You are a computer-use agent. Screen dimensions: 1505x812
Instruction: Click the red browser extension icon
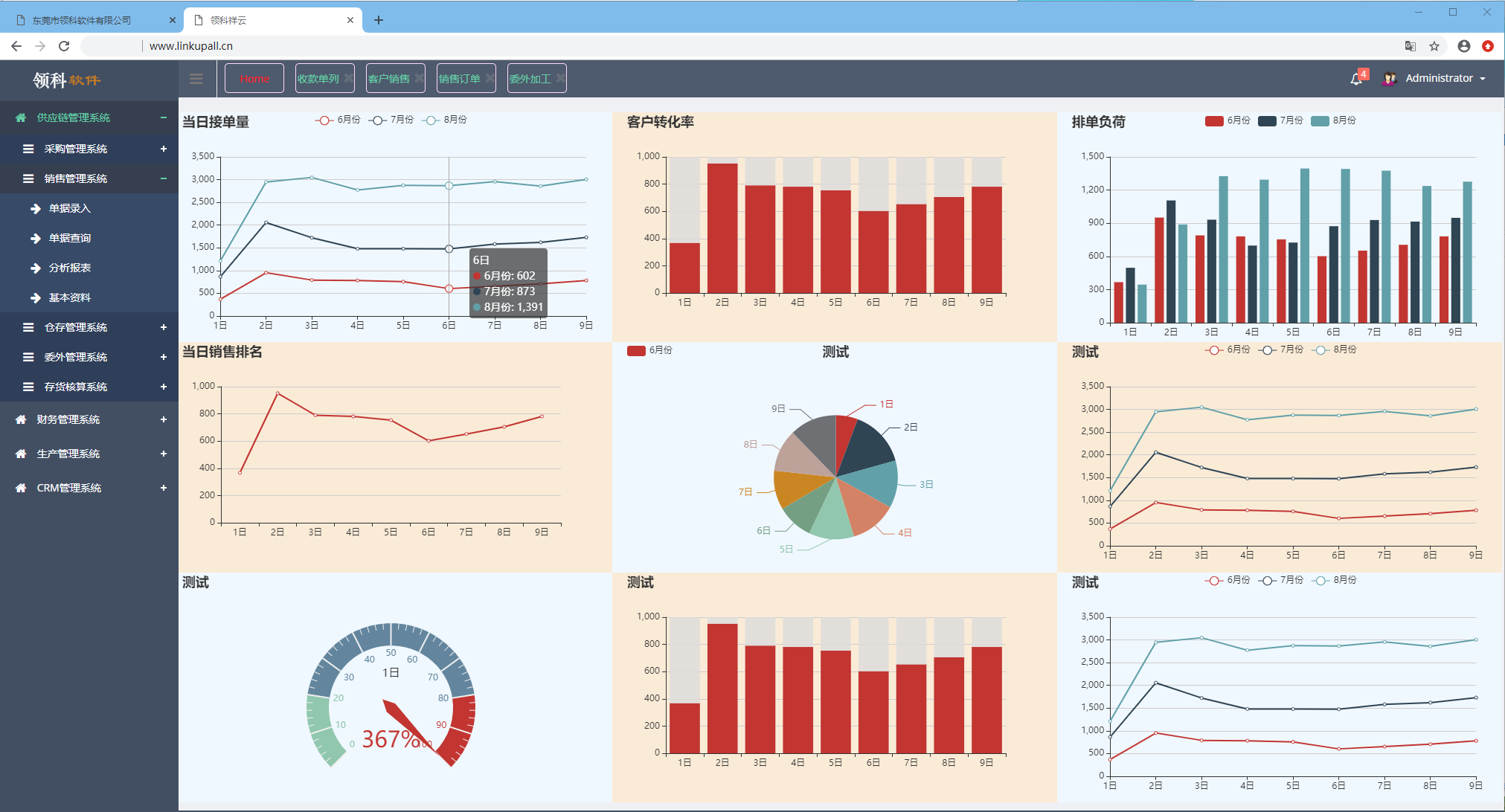(x=1488, y=46)
